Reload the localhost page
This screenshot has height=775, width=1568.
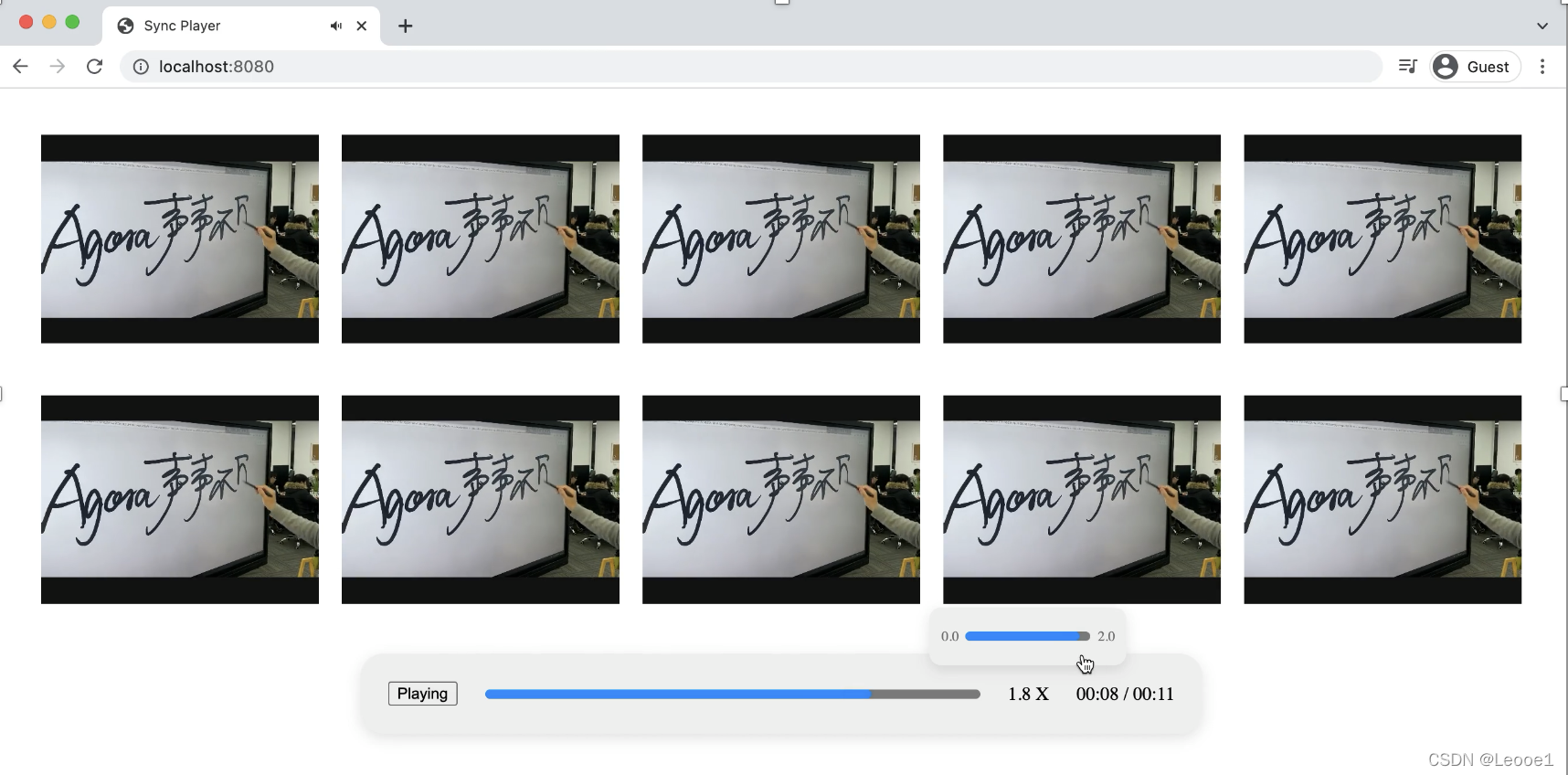tap(94, 66)
